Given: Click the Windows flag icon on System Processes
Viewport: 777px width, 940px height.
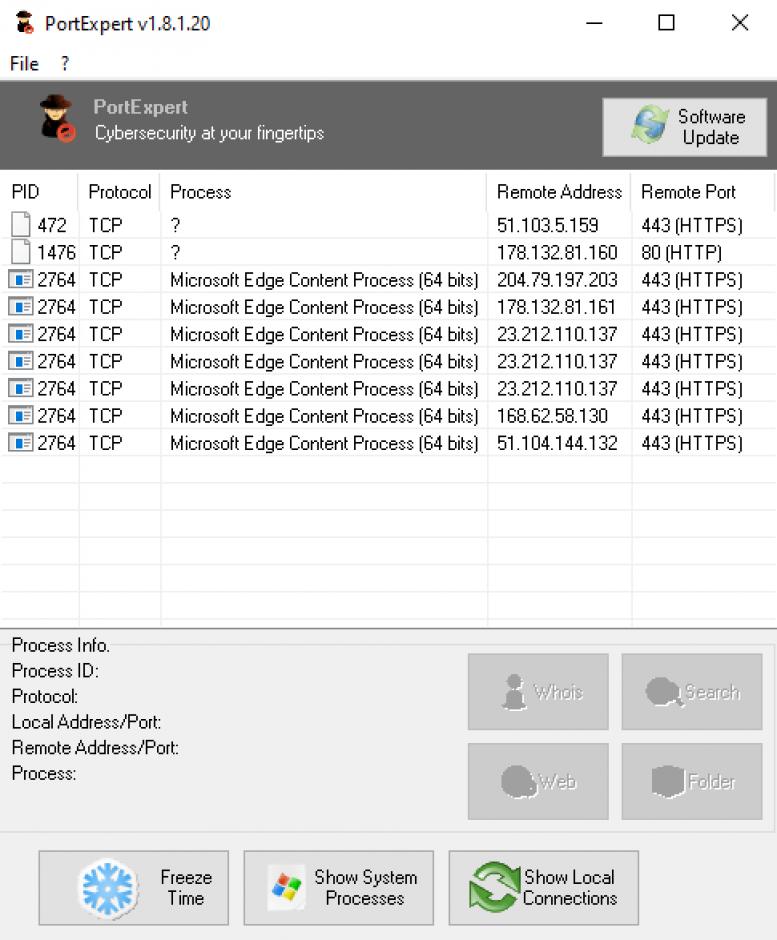Looking at the screenshot, I should coord(286,888).
